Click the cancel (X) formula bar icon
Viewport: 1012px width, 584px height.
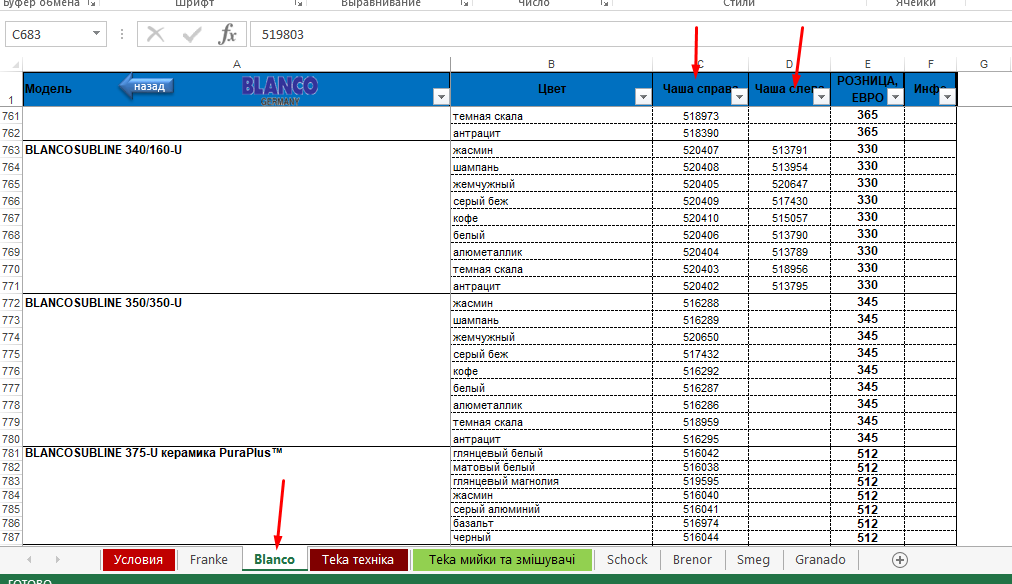156,34
